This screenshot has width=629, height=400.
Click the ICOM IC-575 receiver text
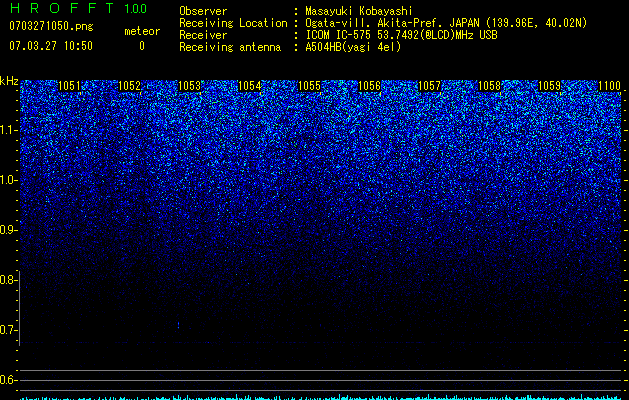[401, 35]
